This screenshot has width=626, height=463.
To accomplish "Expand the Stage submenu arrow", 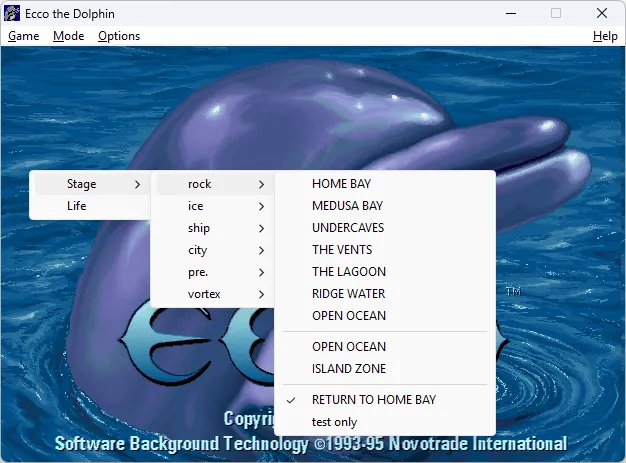I will [x=137, y=184].
